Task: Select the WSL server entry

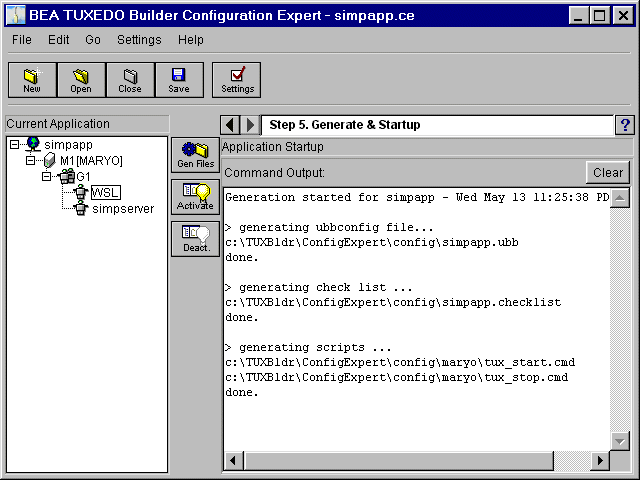Action: [x=106, y=192]
